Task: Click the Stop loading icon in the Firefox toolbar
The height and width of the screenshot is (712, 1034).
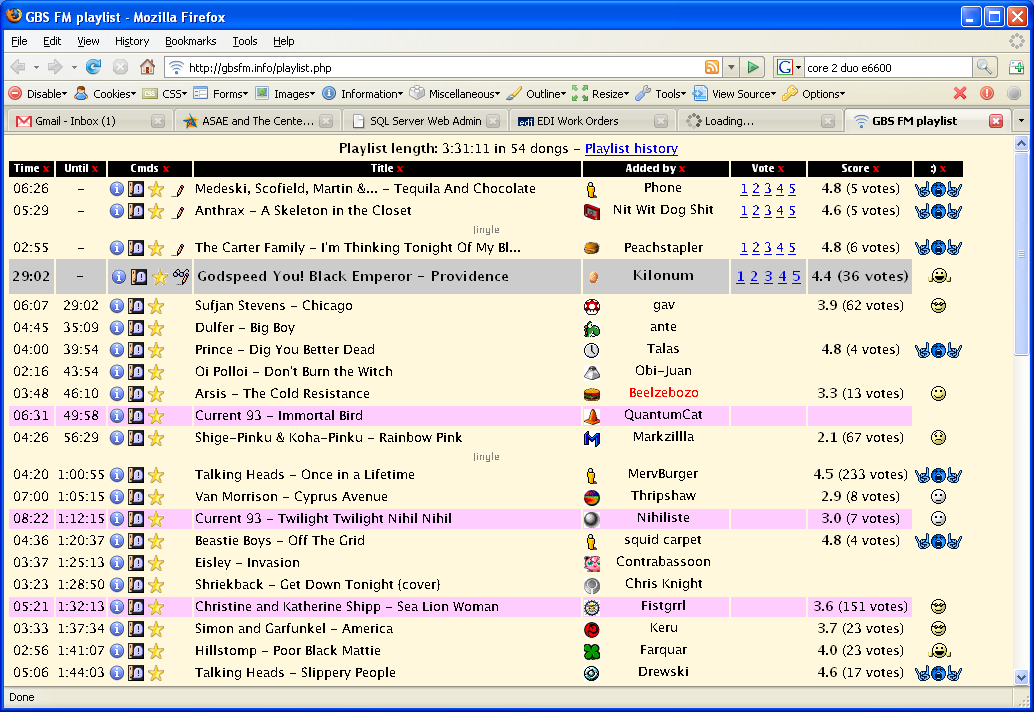Action: (x=120, y=67)
